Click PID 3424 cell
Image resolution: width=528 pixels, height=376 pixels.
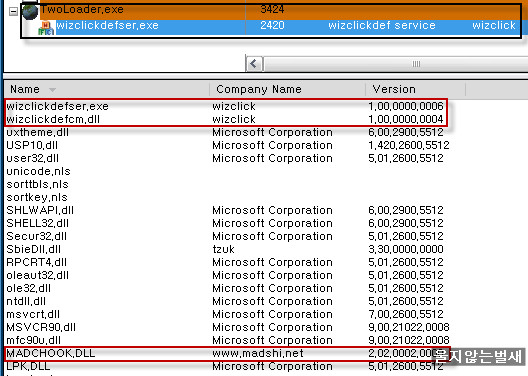(x=272, y=9)
